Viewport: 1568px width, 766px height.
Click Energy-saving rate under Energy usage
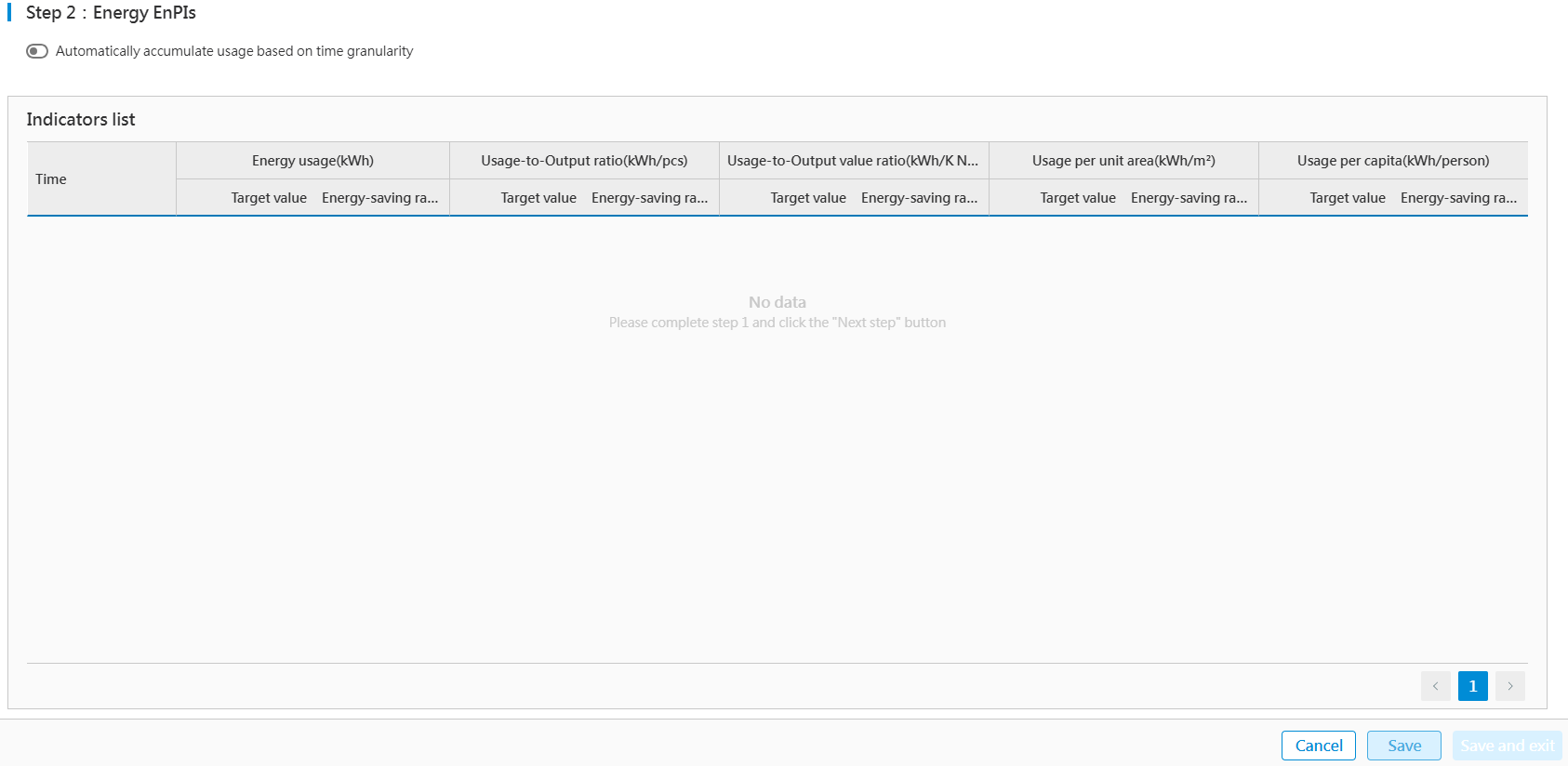[x=379, y=198]
